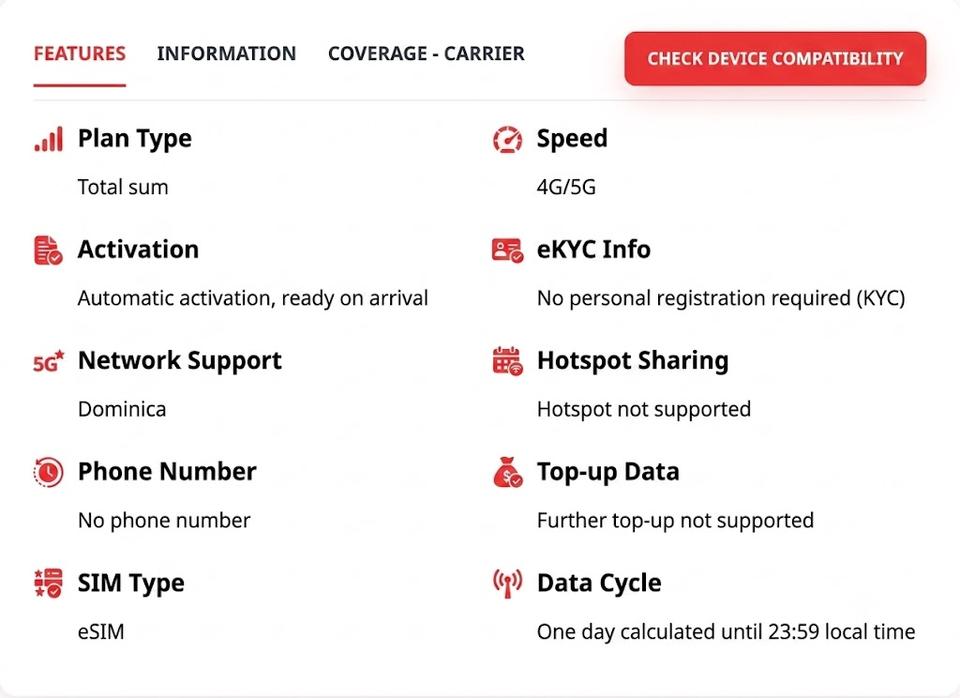
Task: Click the Plan Type signal bars icon
Action: tap(48, 139)
